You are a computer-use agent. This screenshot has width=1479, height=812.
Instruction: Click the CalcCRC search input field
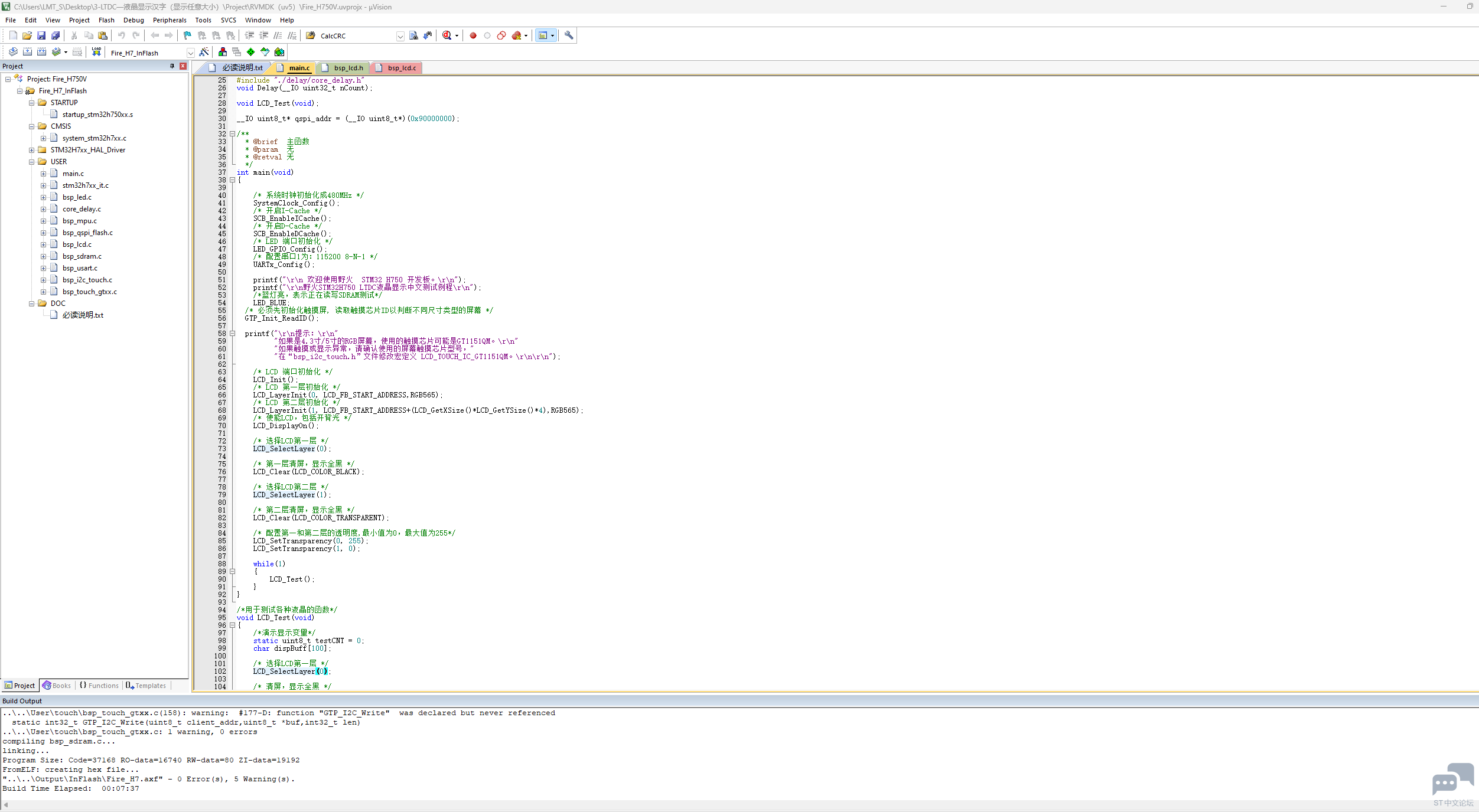coord(357,36)
